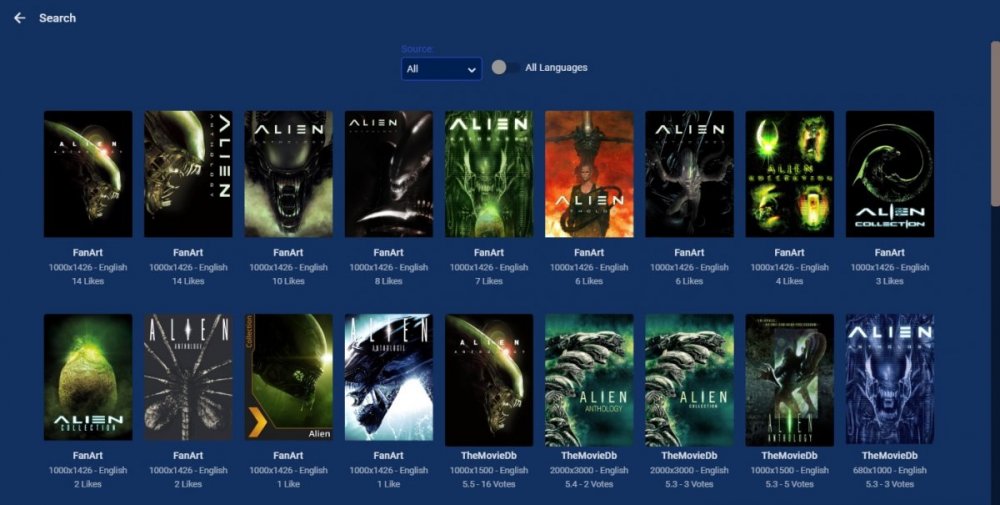
Task: Click the '4 Likes' text
Action: (790, 281)
